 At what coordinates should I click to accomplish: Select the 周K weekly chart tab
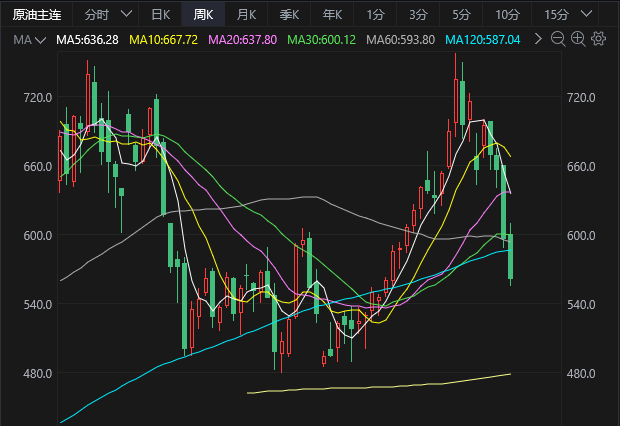[203, 15]
